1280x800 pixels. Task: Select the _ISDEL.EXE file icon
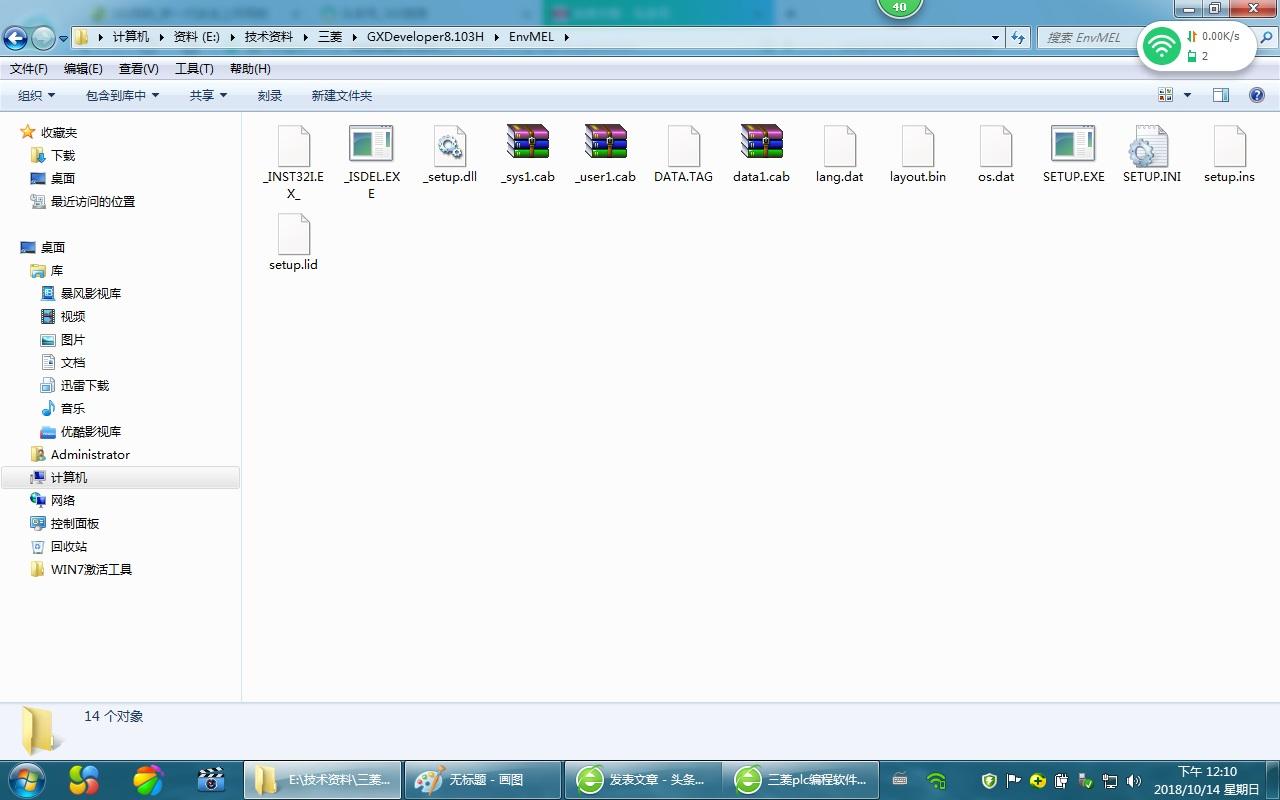(371, 146)
